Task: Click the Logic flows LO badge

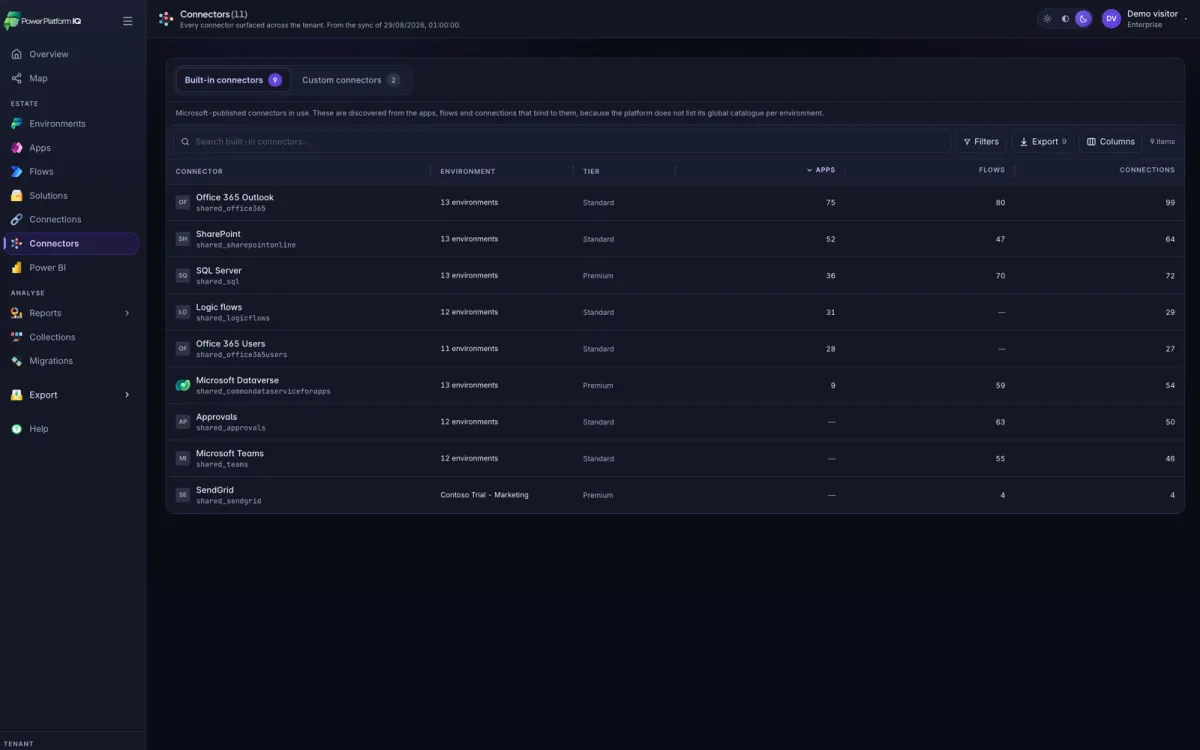Action: click(183, 312)
